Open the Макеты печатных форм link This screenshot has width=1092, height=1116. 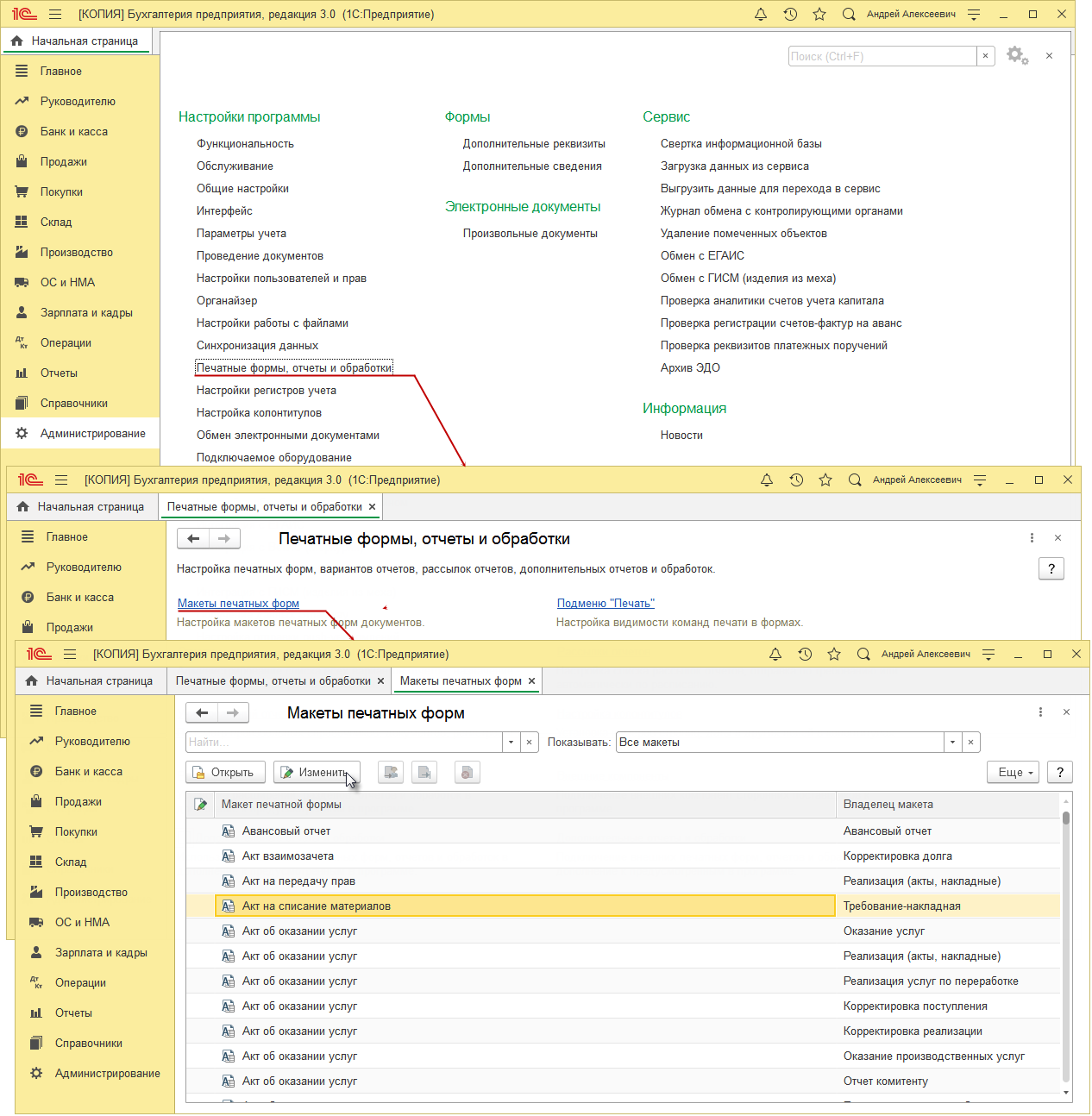tap(238, 603)
